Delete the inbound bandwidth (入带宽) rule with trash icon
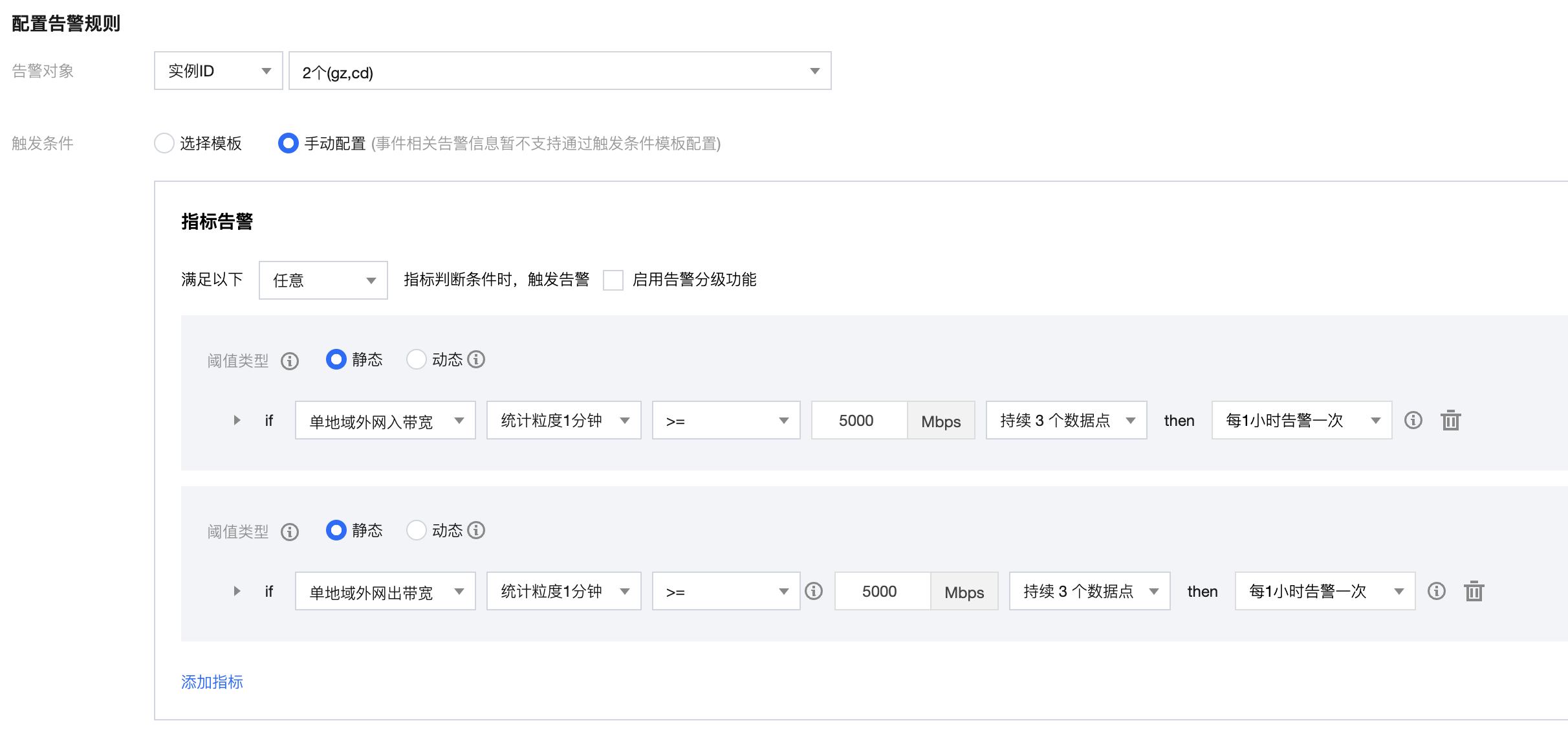This screenshot has height=734, width=1568. (x=1450, y=421)
